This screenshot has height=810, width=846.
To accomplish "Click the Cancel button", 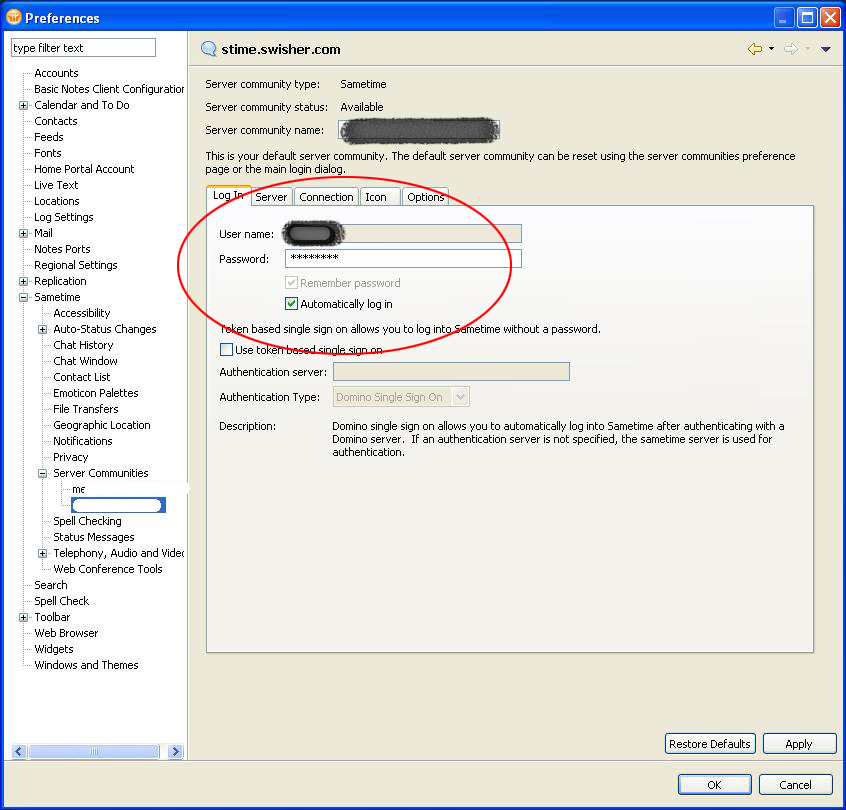I will (795, 785).
